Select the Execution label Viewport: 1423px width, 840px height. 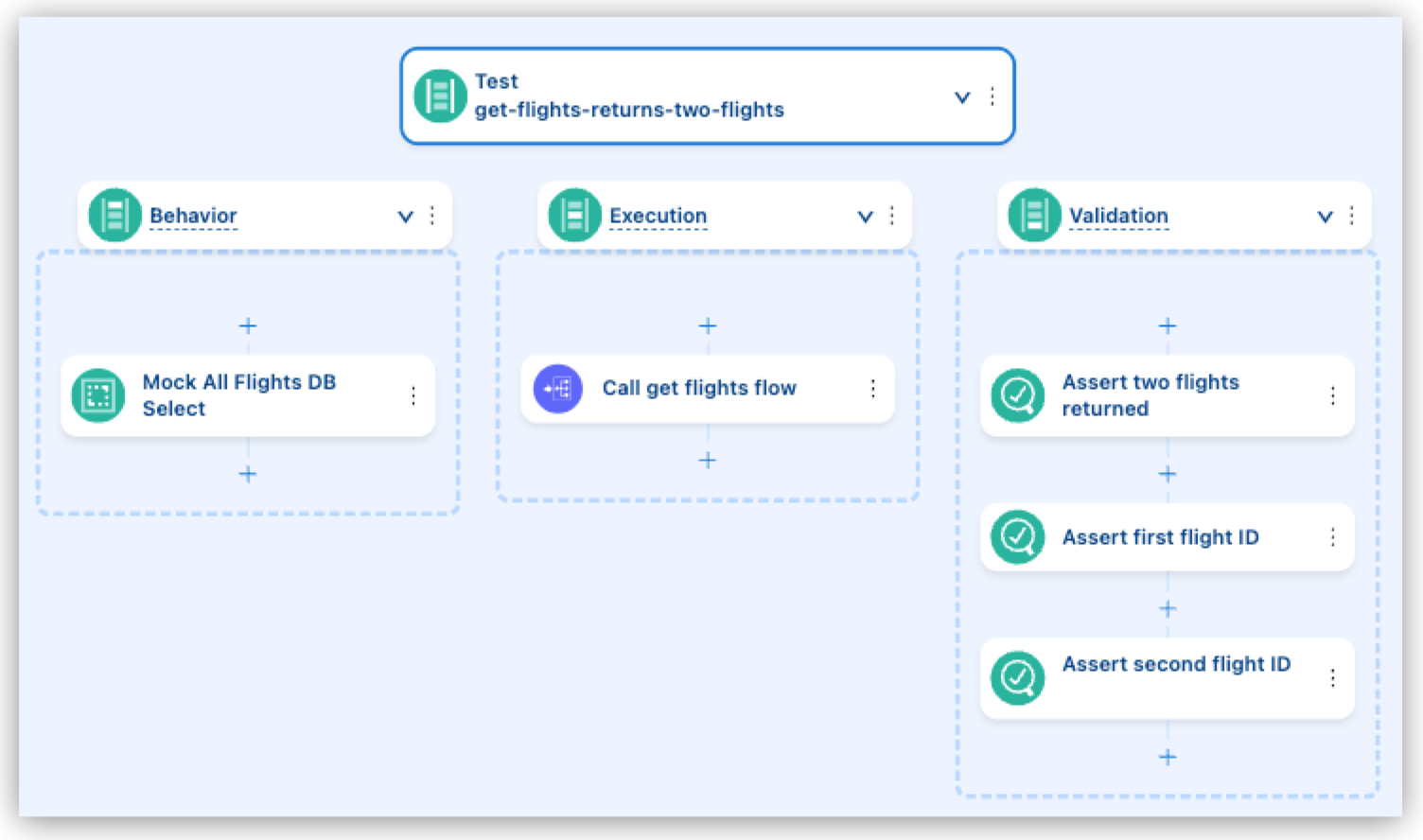point(658,216)
